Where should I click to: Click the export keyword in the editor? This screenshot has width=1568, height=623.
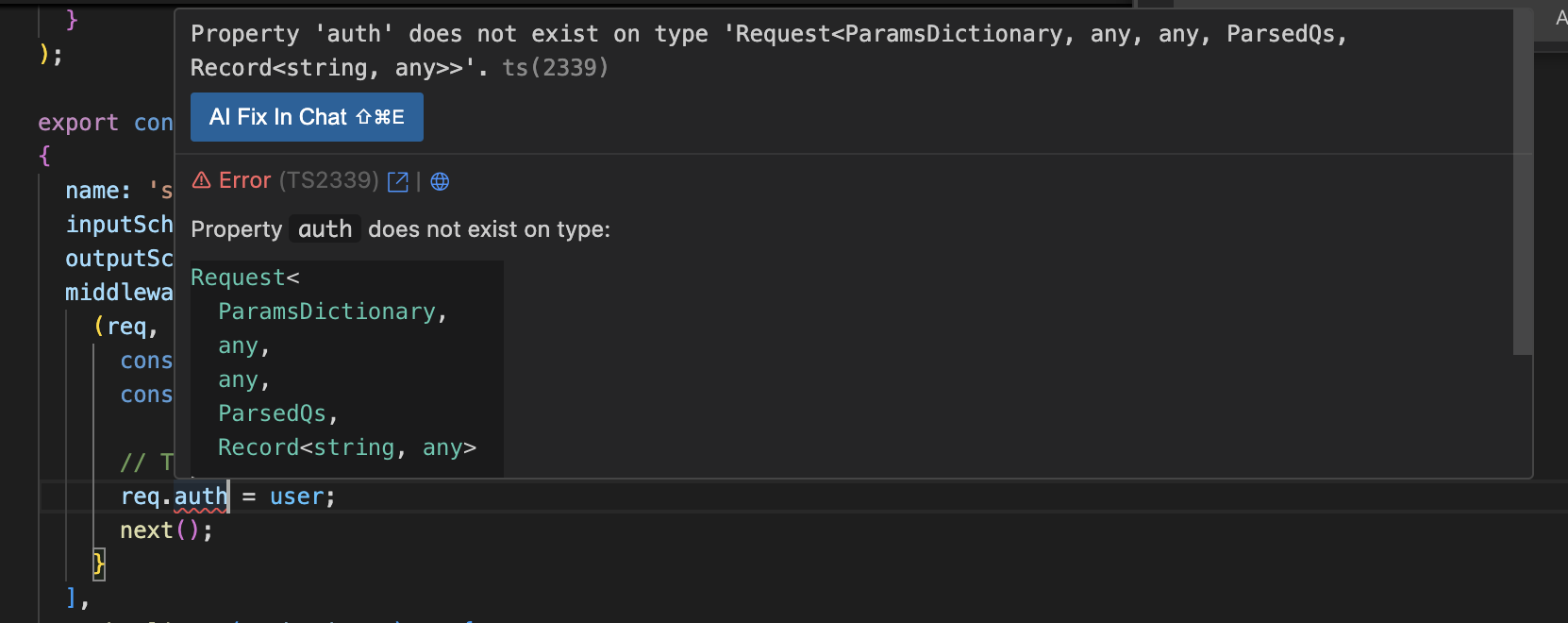78,123
